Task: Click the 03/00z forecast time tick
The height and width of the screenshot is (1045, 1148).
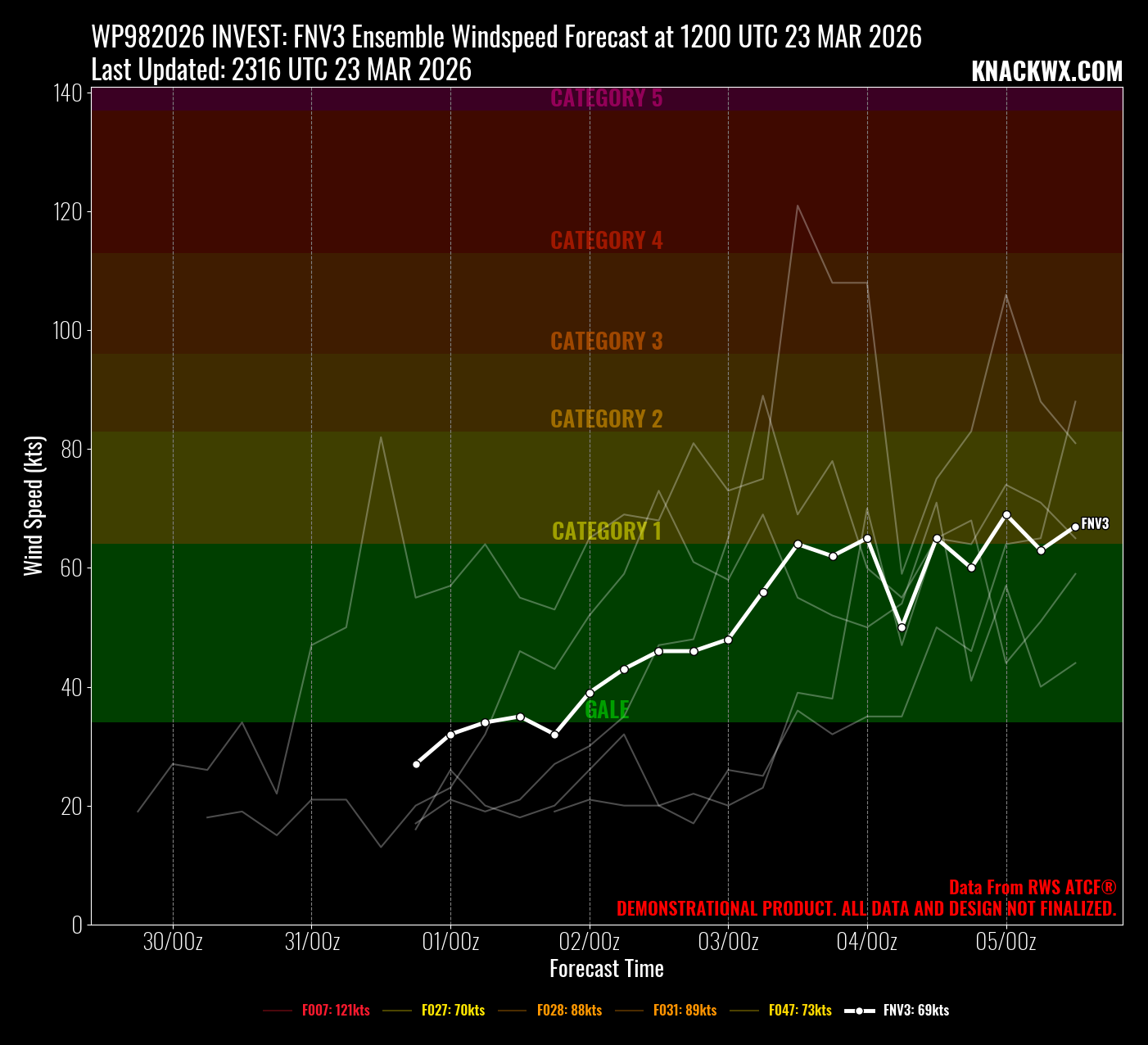Action: [x=728, y=942]
